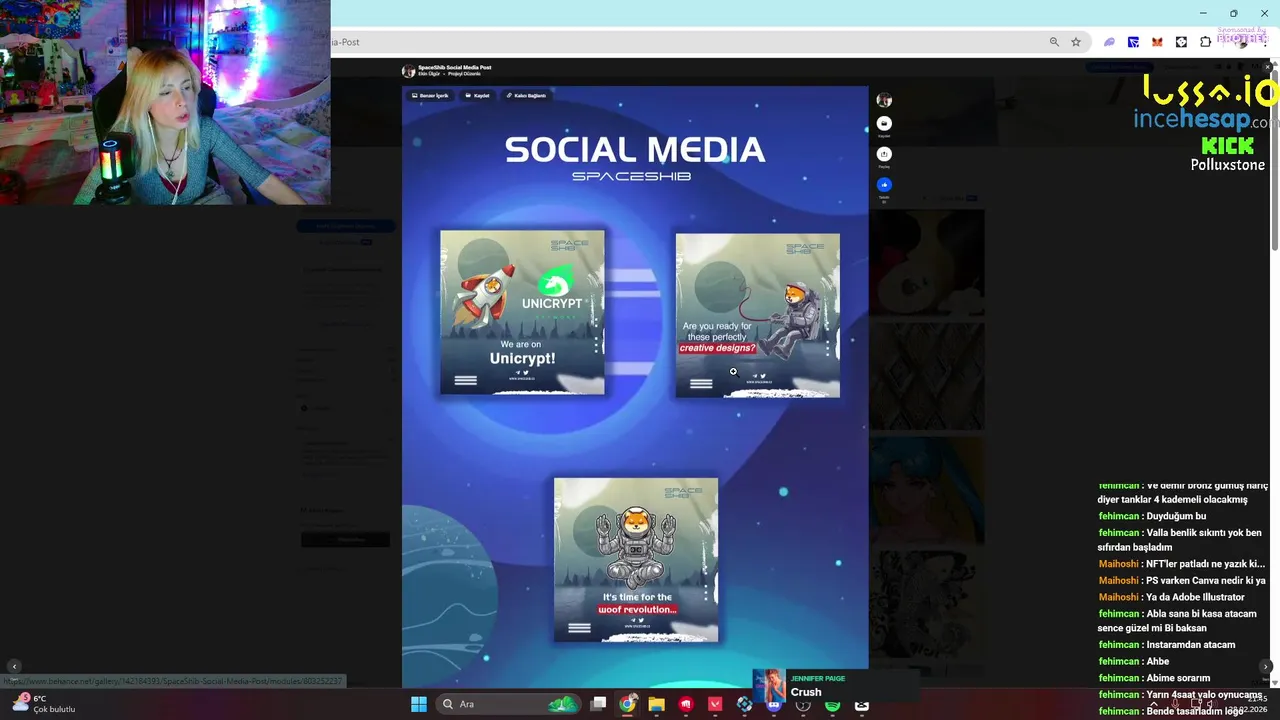Open the weather widget showing 6°C
The height and width of the screenshot is (720, 1280).
(x=45, y=704)
